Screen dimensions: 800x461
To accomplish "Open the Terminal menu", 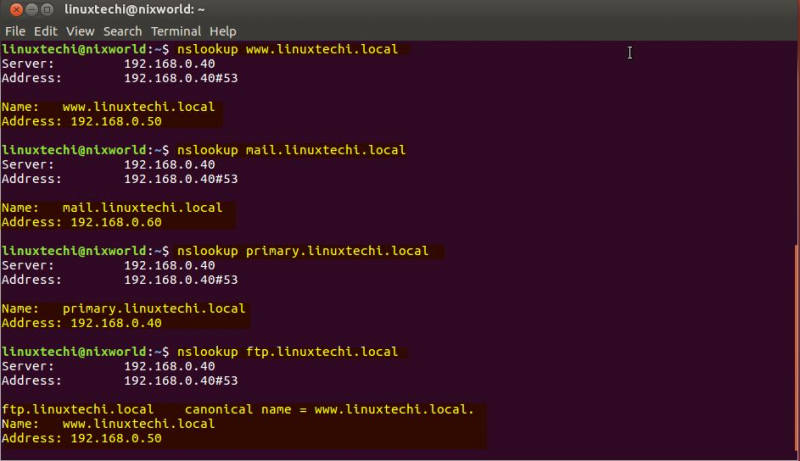I will coord(175,31).
